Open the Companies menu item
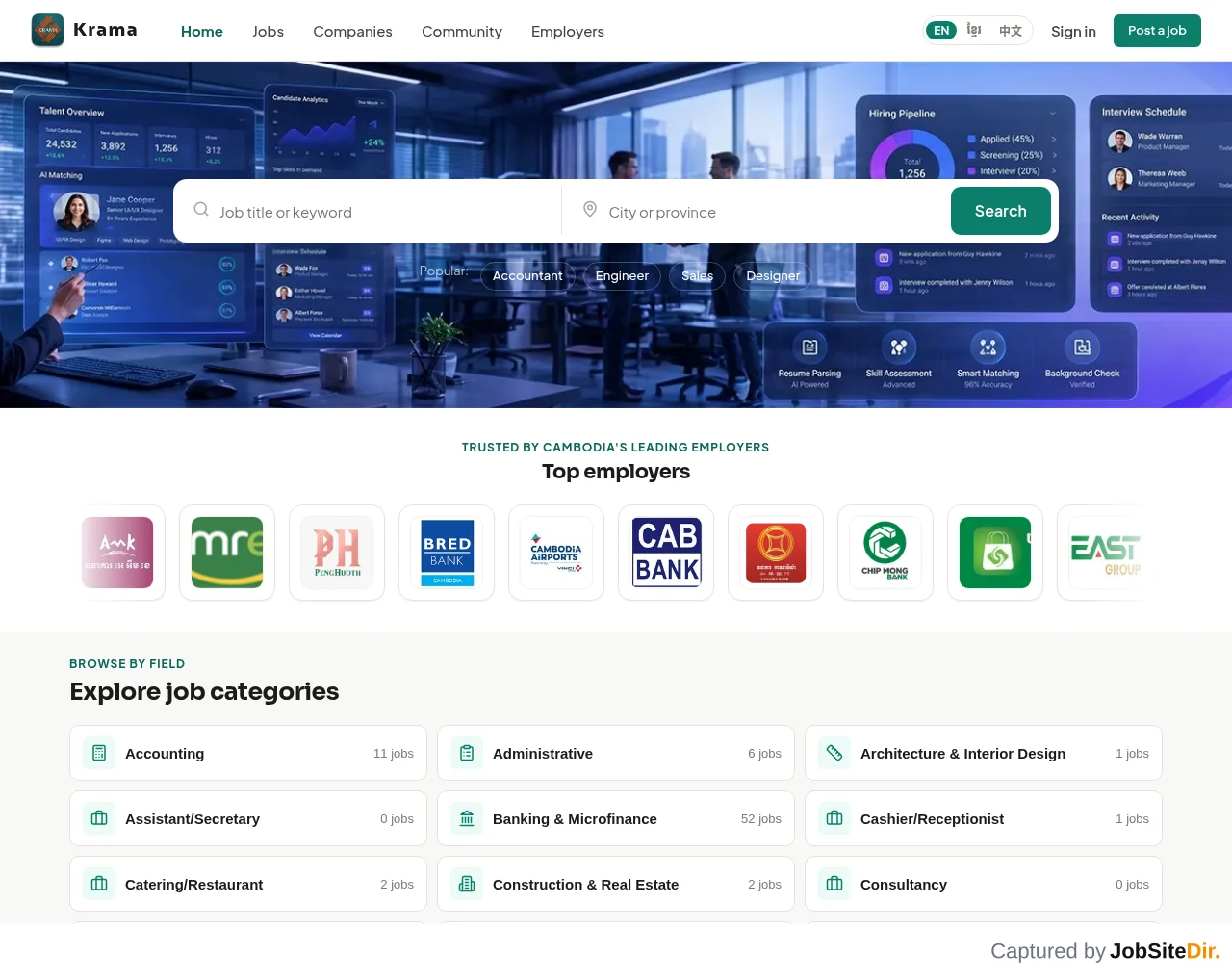Image resolution: width=1232 pixels, height=980 pixels. point(352,31)
